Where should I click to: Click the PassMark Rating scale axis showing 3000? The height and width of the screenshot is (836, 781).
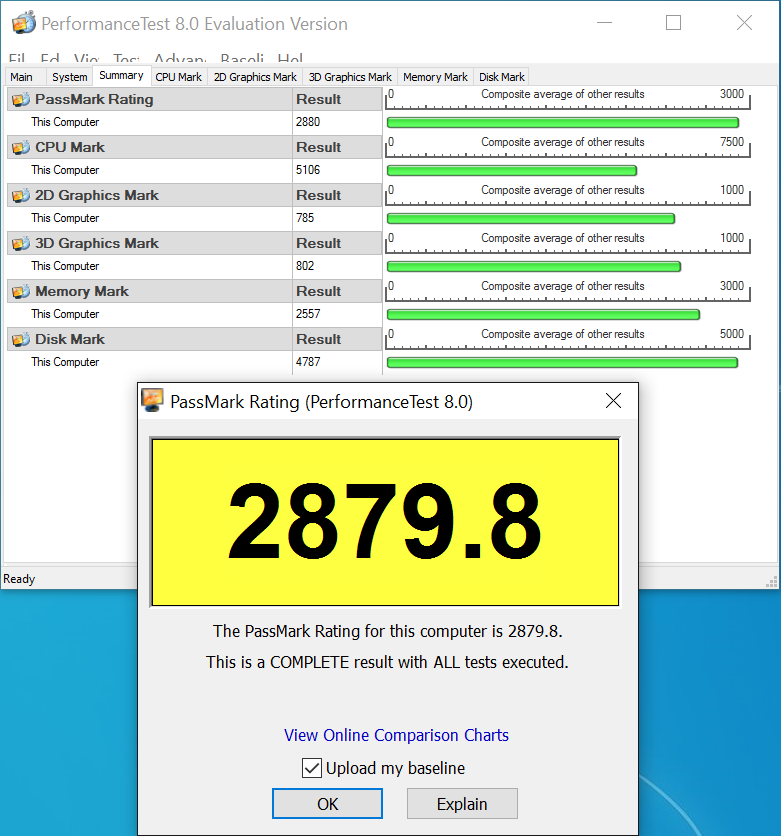568,99
